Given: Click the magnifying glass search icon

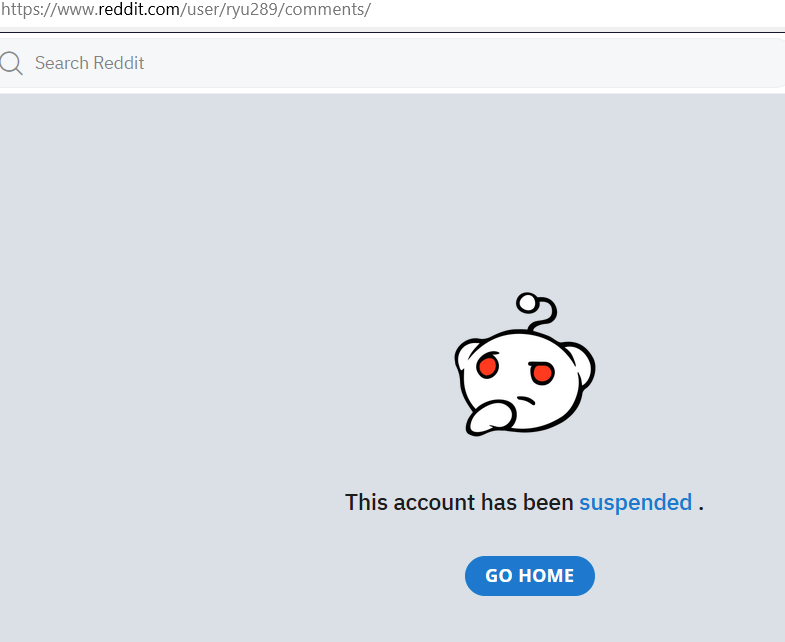Looking at the screenshot, I should 11,64.
